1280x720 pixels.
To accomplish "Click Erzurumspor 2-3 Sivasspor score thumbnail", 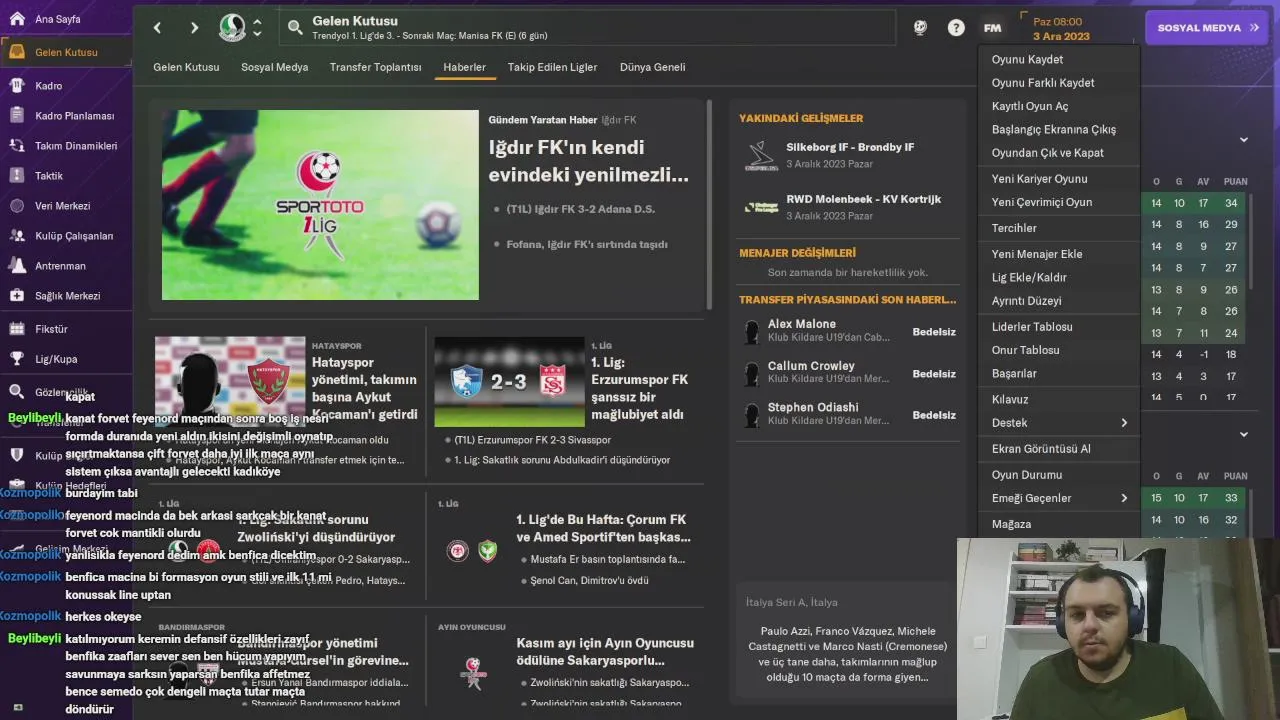I will click(x=509, y=381).
